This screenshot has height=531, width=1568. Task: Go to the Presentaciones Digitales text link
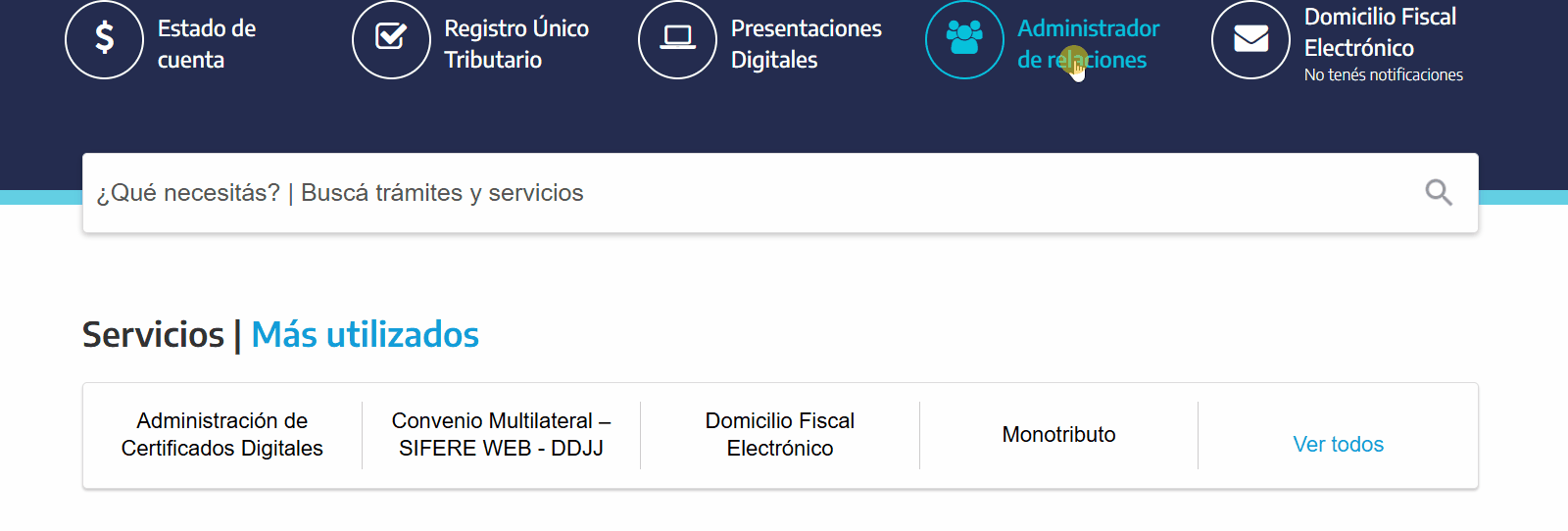(807, 44)
